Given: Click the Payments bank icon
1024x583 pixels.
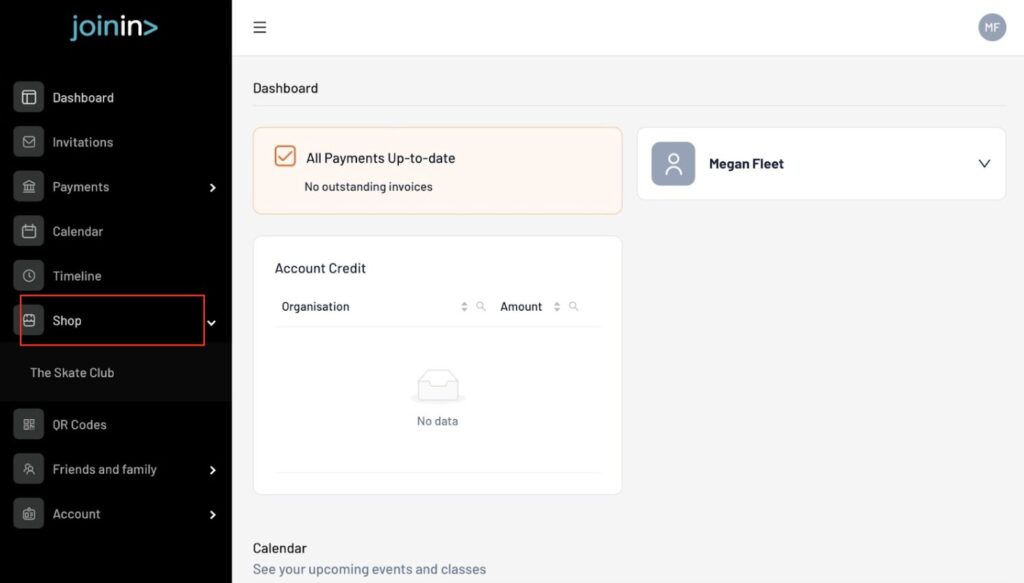Looking at the screenshot, I should point(29,187).
